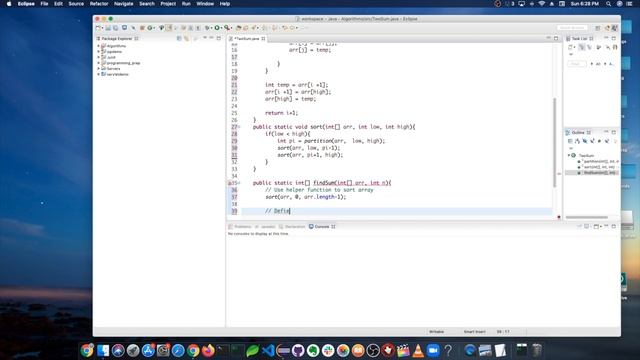Toggle Hide Static Members in Outline toolbar
Image resolution: width=640 pixels, height=360 pixels.
click(x=592, y=141)
